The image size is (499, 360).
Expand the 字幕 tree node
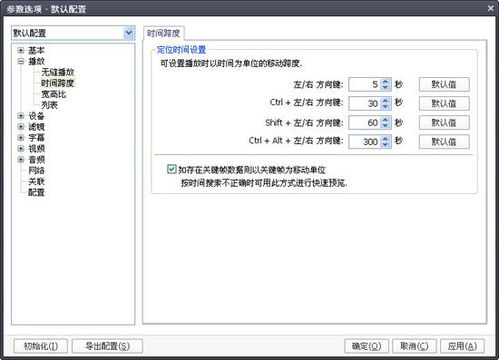21,138
